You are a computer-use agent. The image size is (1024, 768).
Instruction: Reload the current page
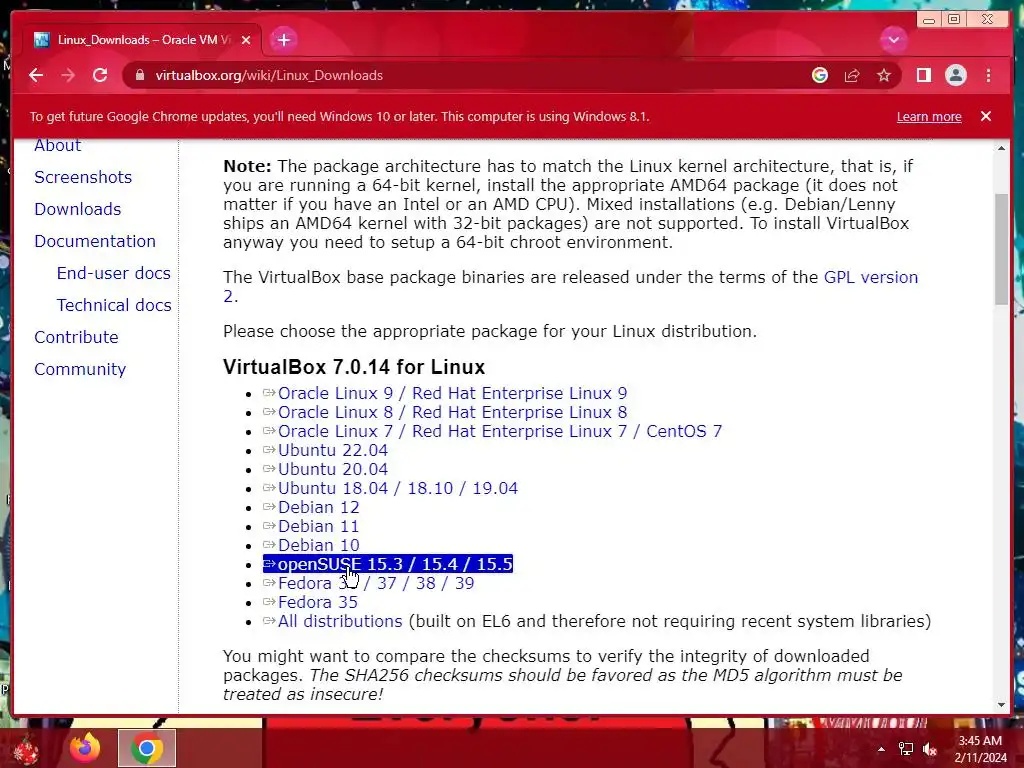tap(100, 75)
